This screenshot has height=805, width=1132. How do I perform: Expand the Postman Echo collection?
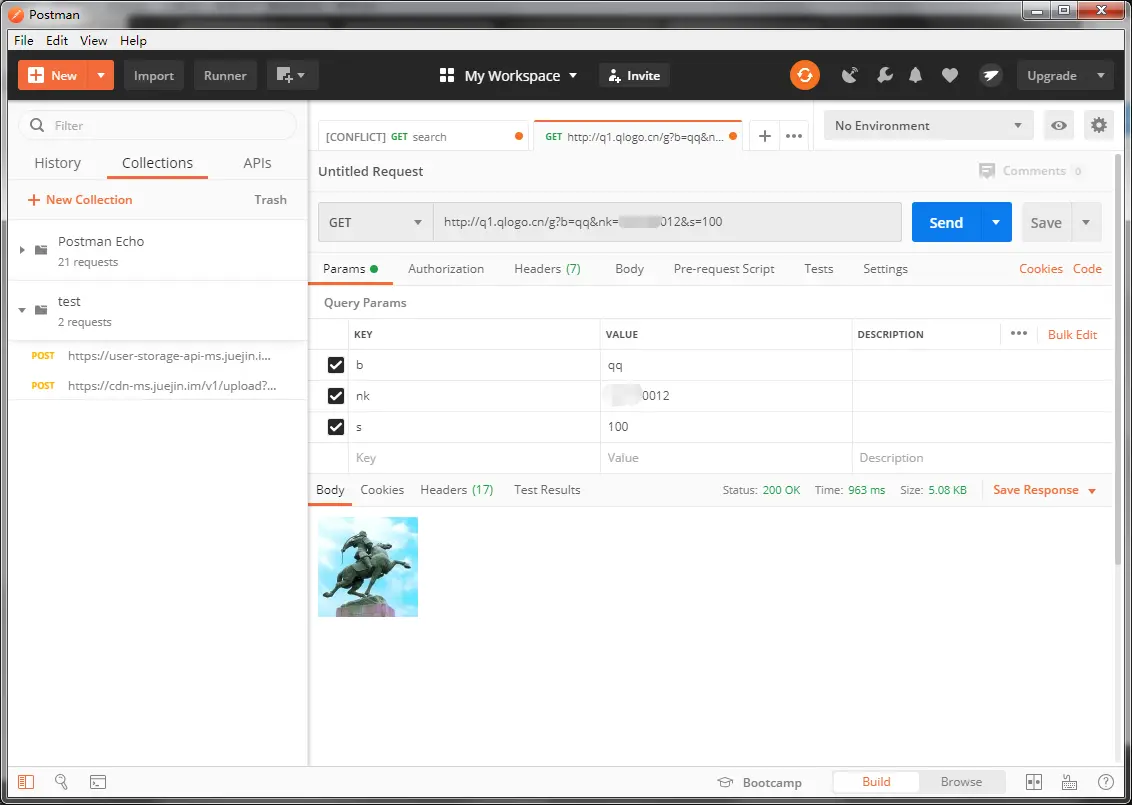tap(22, 250)
